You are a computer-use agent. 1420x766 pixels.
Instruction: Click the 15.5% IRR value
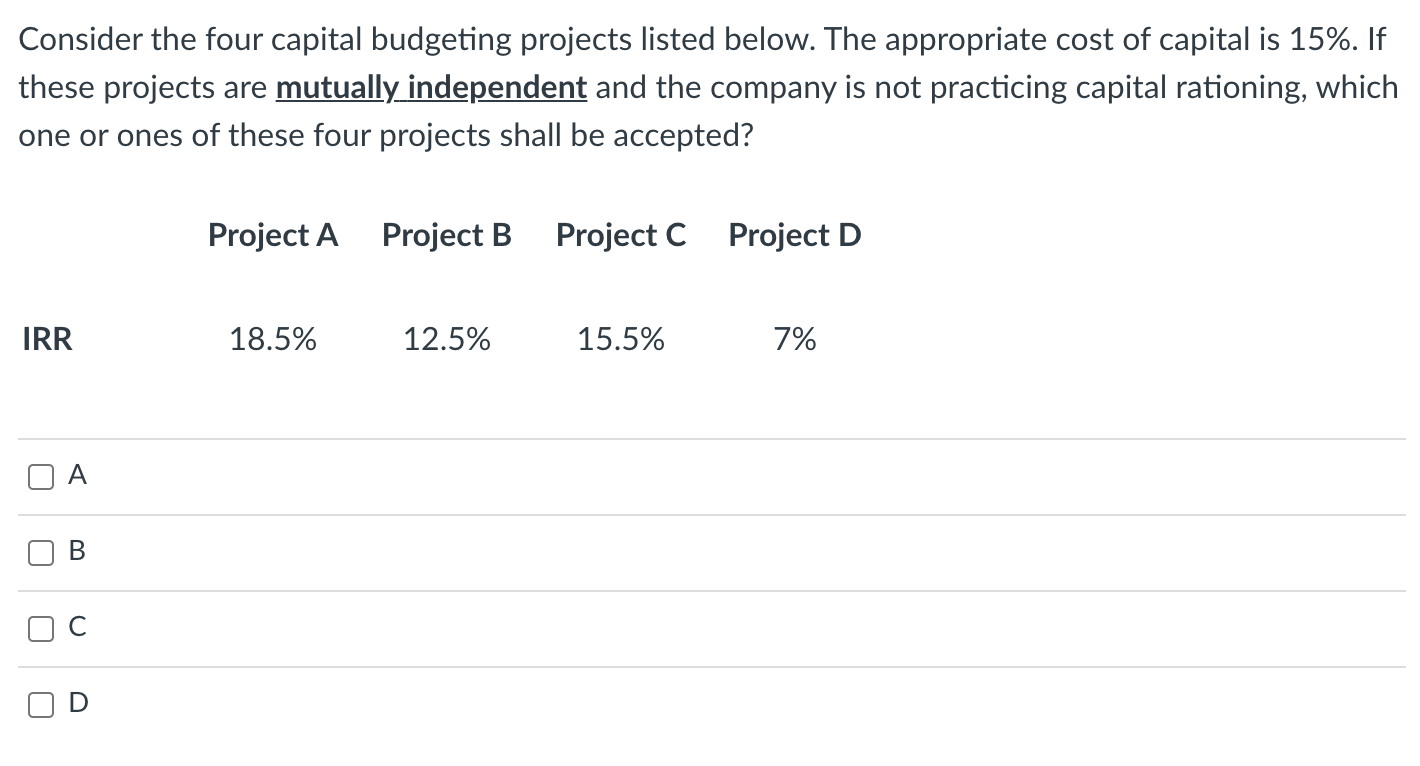(621, 340)
